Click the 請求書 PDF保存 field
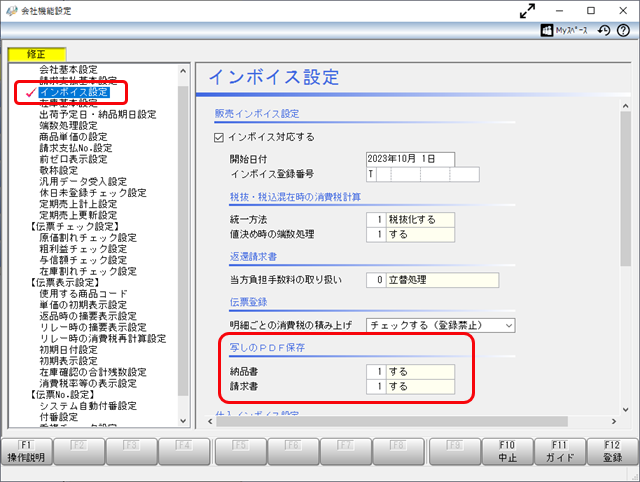Viewport: 640px width, 482px height. click(410, 386)
